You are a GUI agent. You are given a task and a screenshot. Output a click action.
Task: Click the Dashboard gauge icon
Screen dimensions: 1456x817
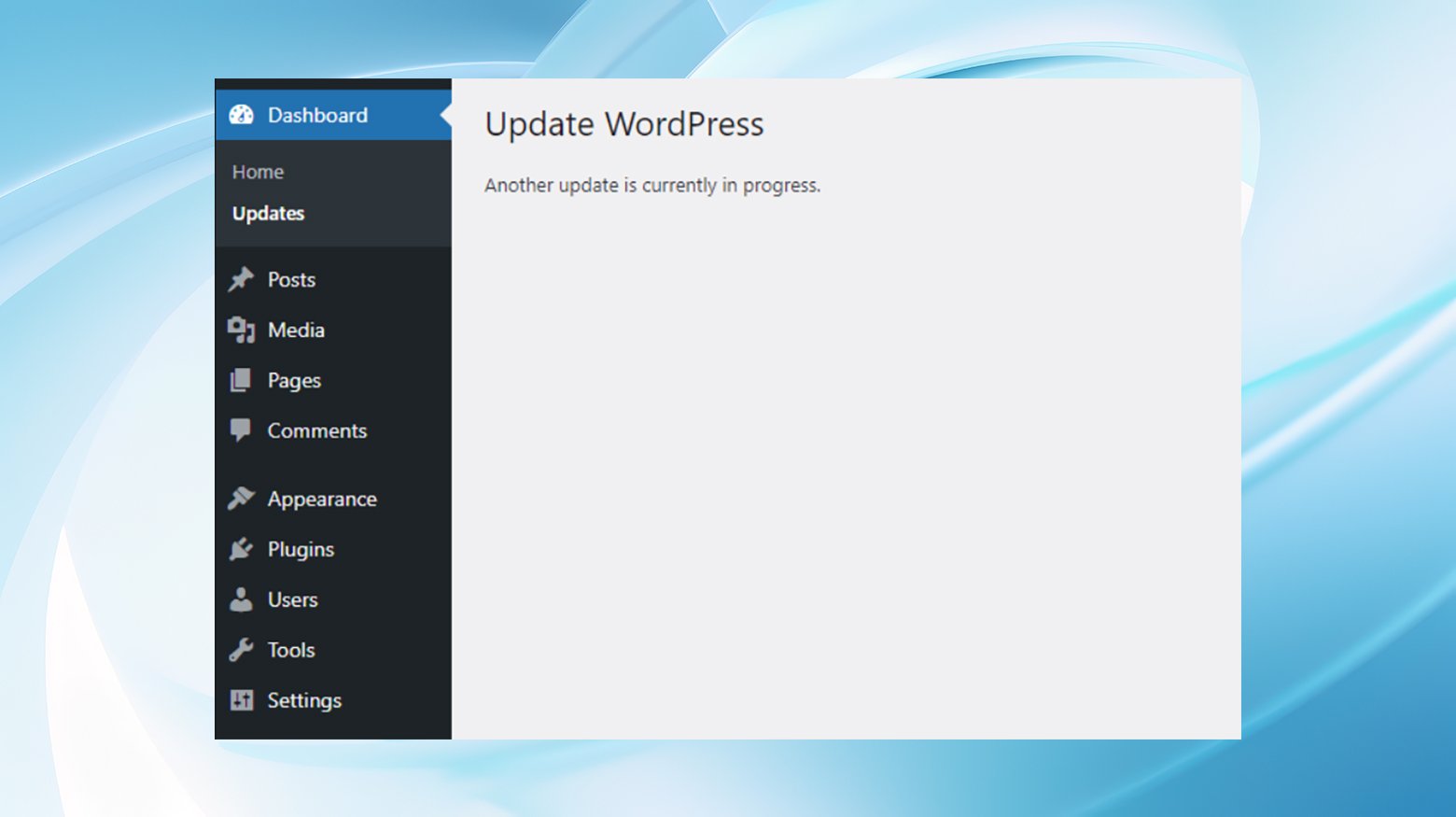[241, 115]
